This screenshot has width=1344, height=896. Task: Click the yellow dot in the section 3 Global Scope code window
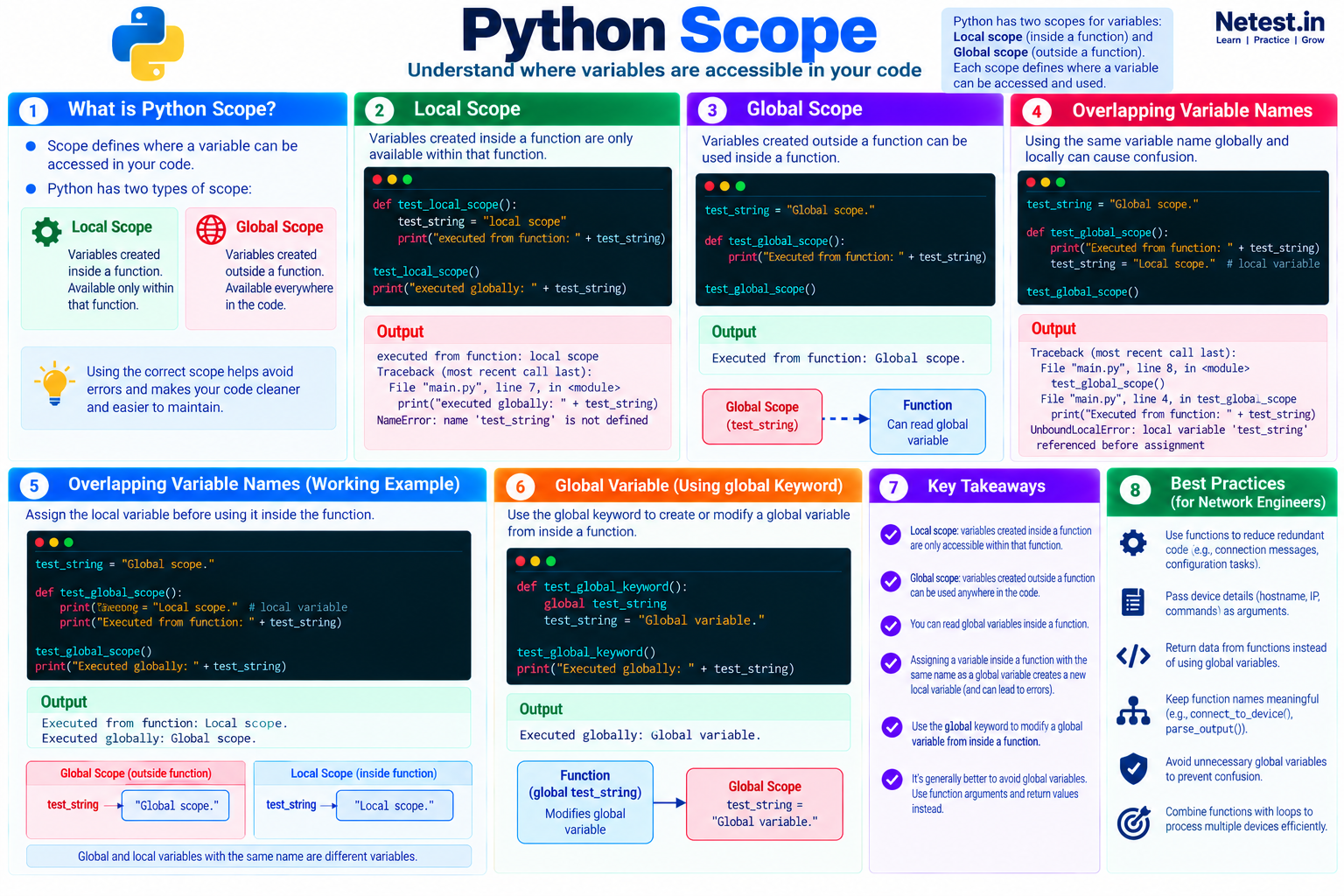(x=724, y=186)
